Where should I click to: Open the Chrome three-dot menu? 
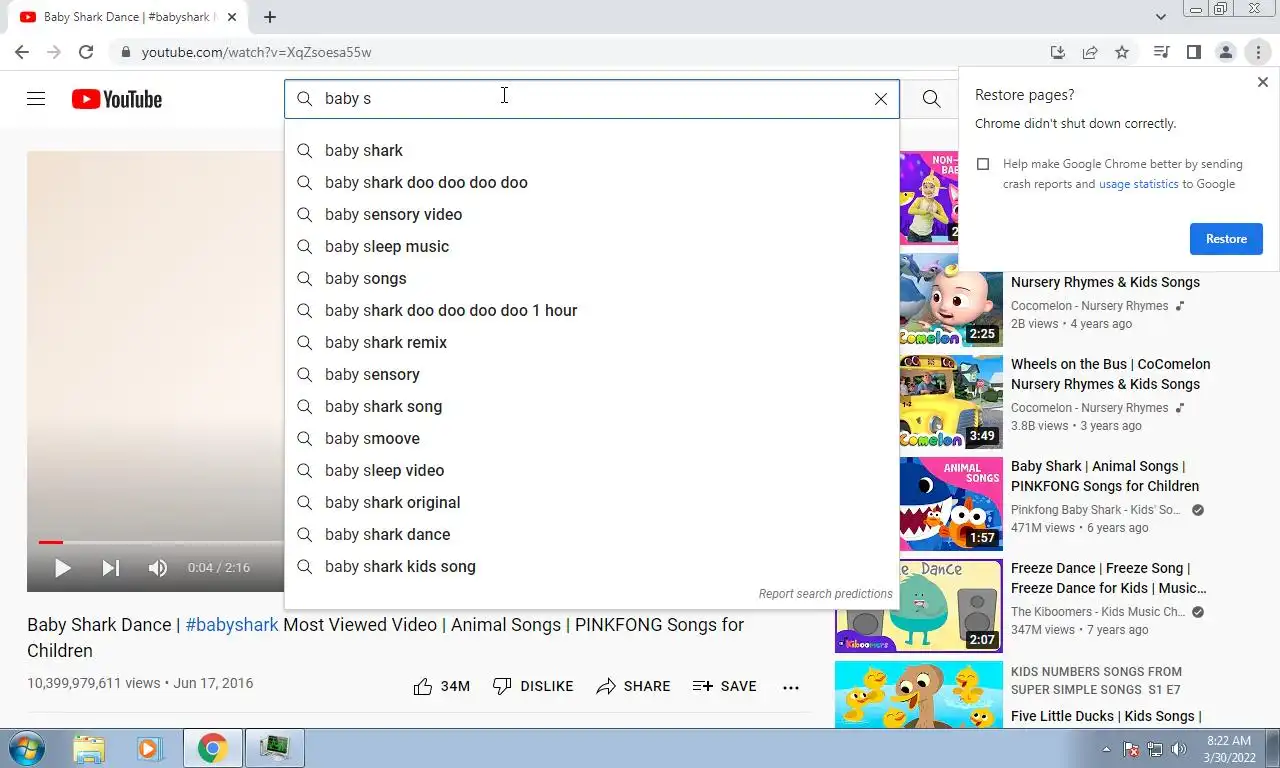click(1258, 52)
